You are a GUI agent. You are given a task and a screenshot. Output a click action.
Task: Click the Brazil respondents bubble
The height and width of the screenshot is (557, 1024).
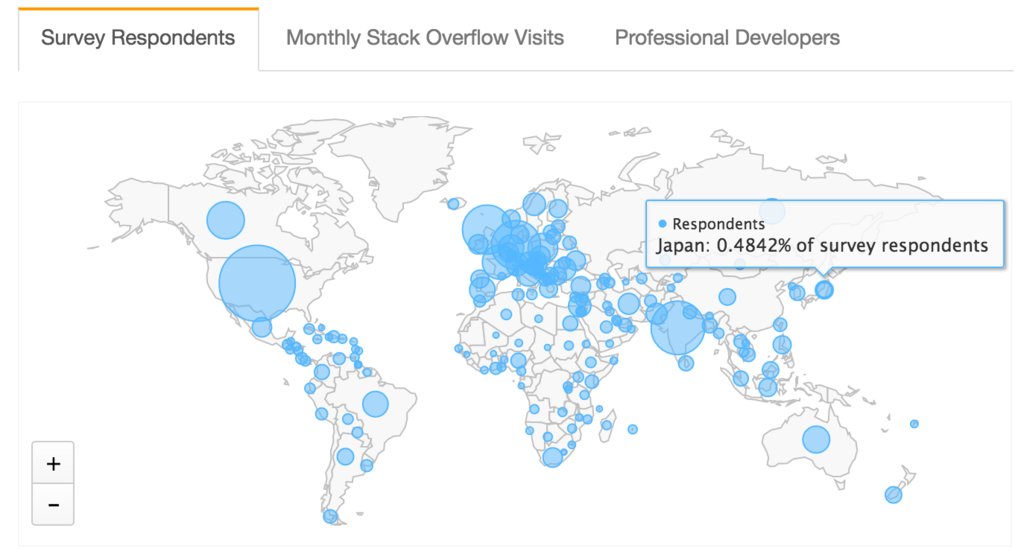pyautogui.click(x=375, y=403)
